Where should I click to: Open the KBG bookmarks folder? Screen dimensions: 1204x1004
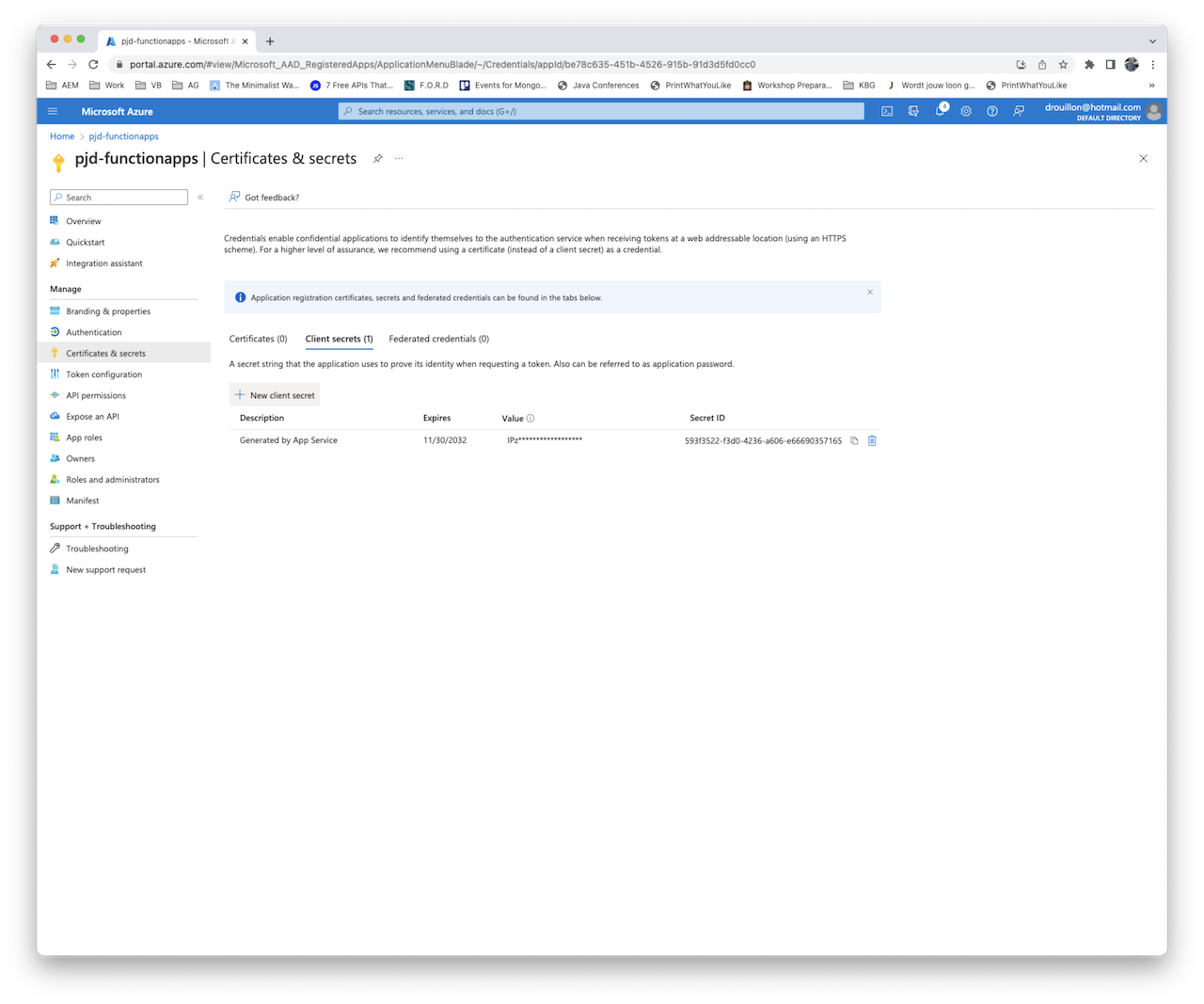pyautogui.click(x=859, y=86)
